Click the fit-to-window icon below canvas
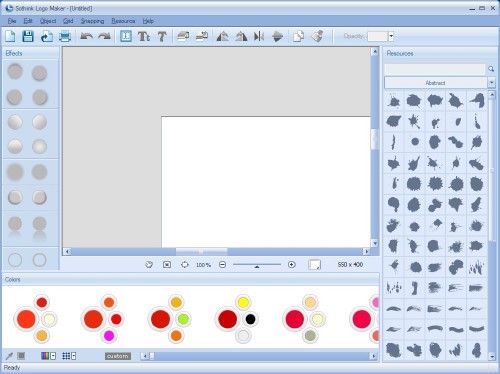500x374 pixels. click(167, 265)
